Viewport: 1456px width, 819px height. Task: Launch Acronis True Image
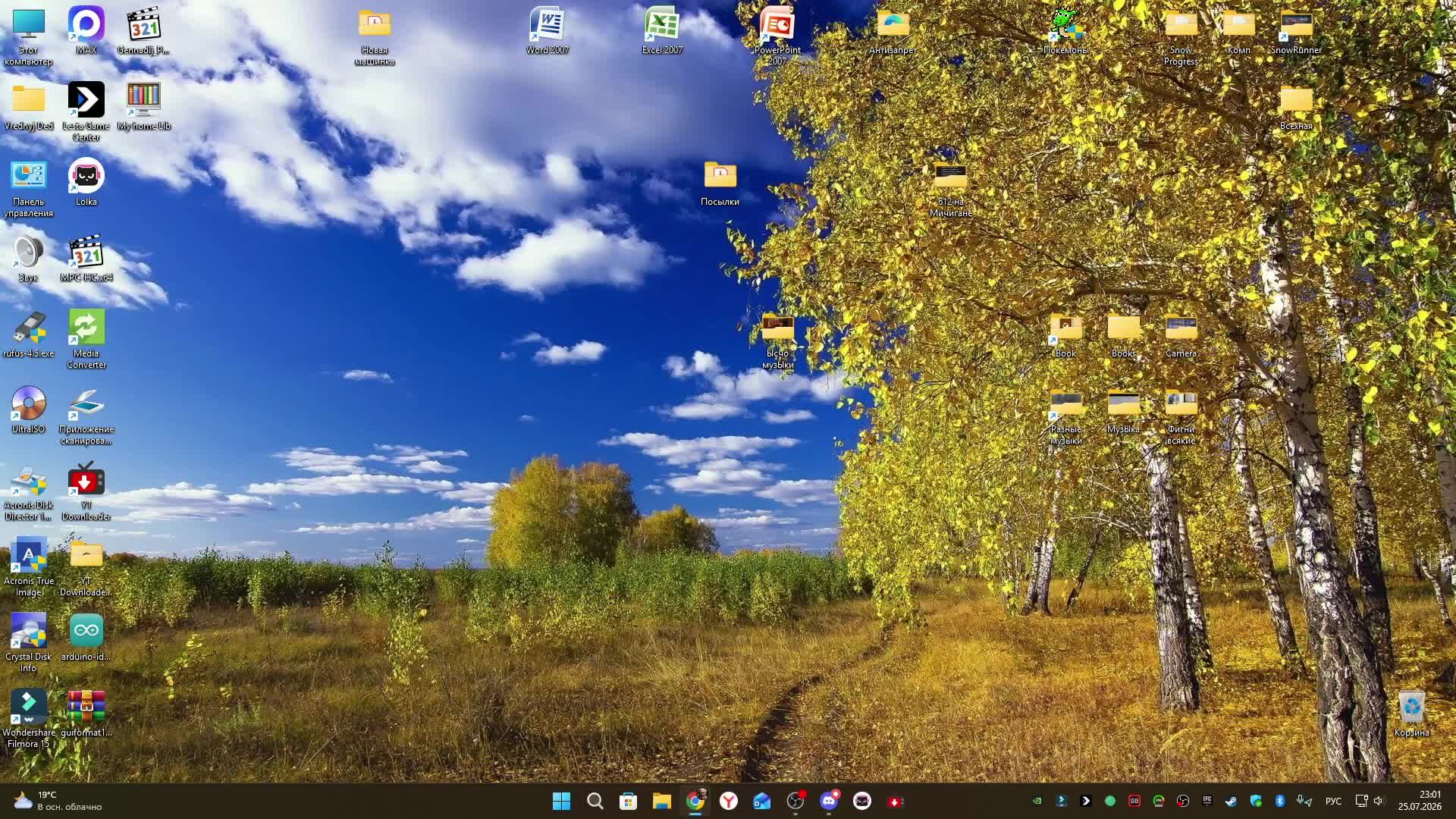point(29,567)
